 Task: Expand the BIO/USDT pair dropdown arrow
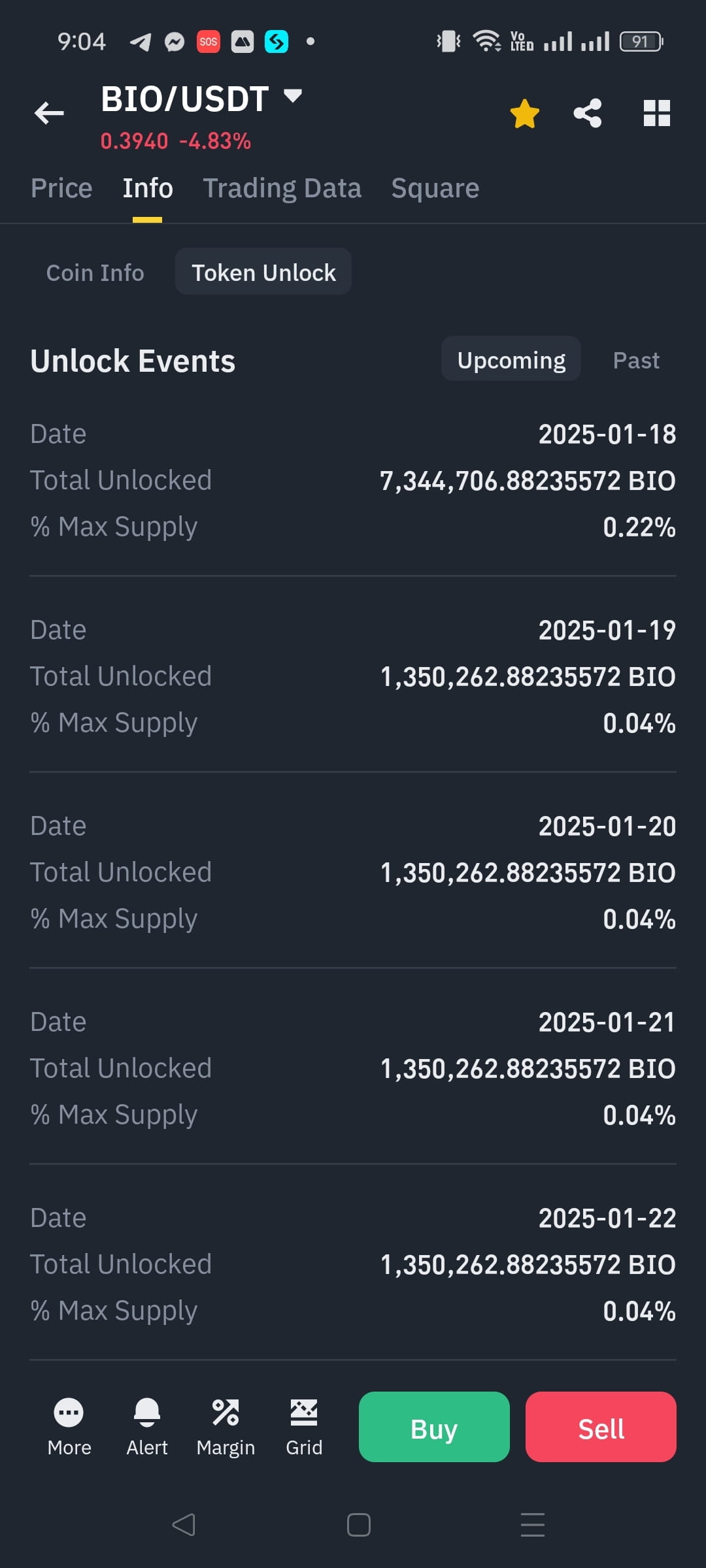pos(293,96)
